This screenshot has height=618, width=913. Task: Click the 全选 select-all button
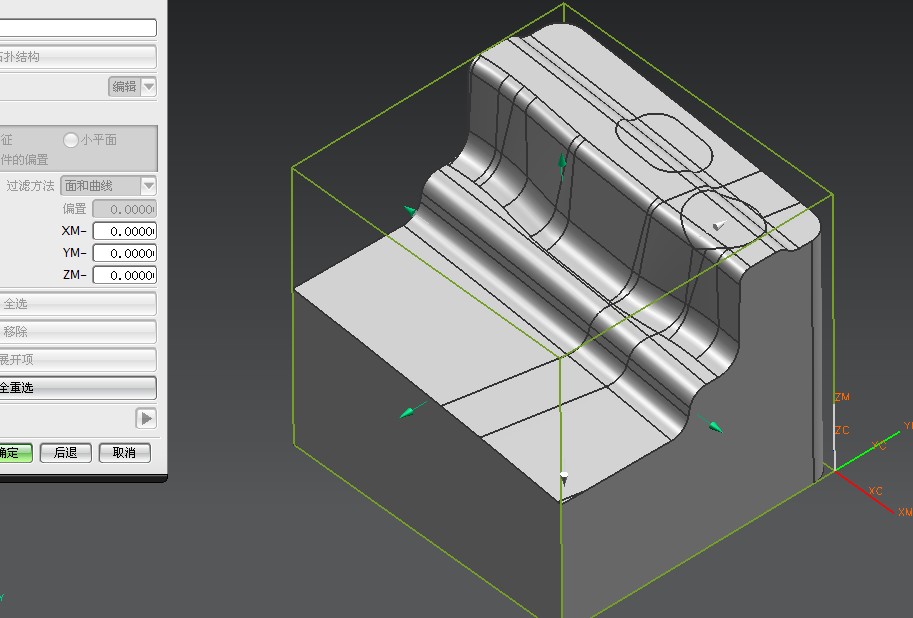click(77, 303)
